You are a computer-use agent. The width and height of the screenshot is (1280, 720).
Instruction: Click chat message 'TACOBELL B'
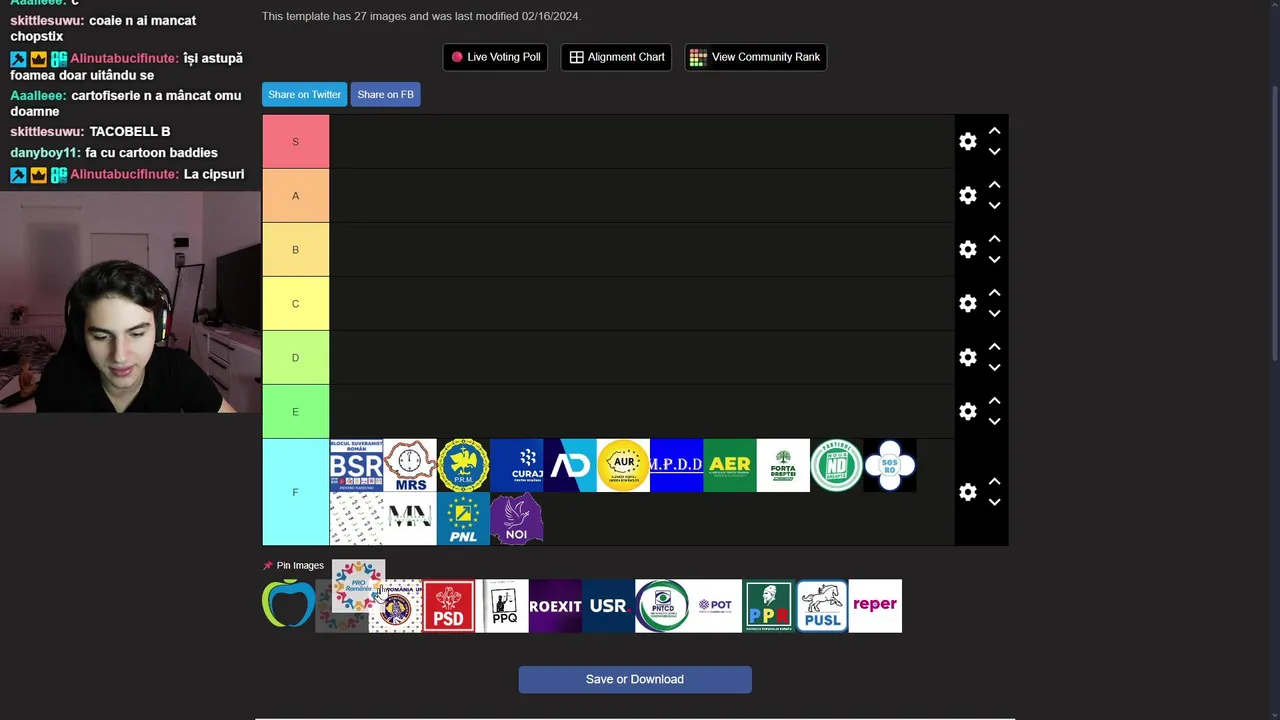(129, 131)
